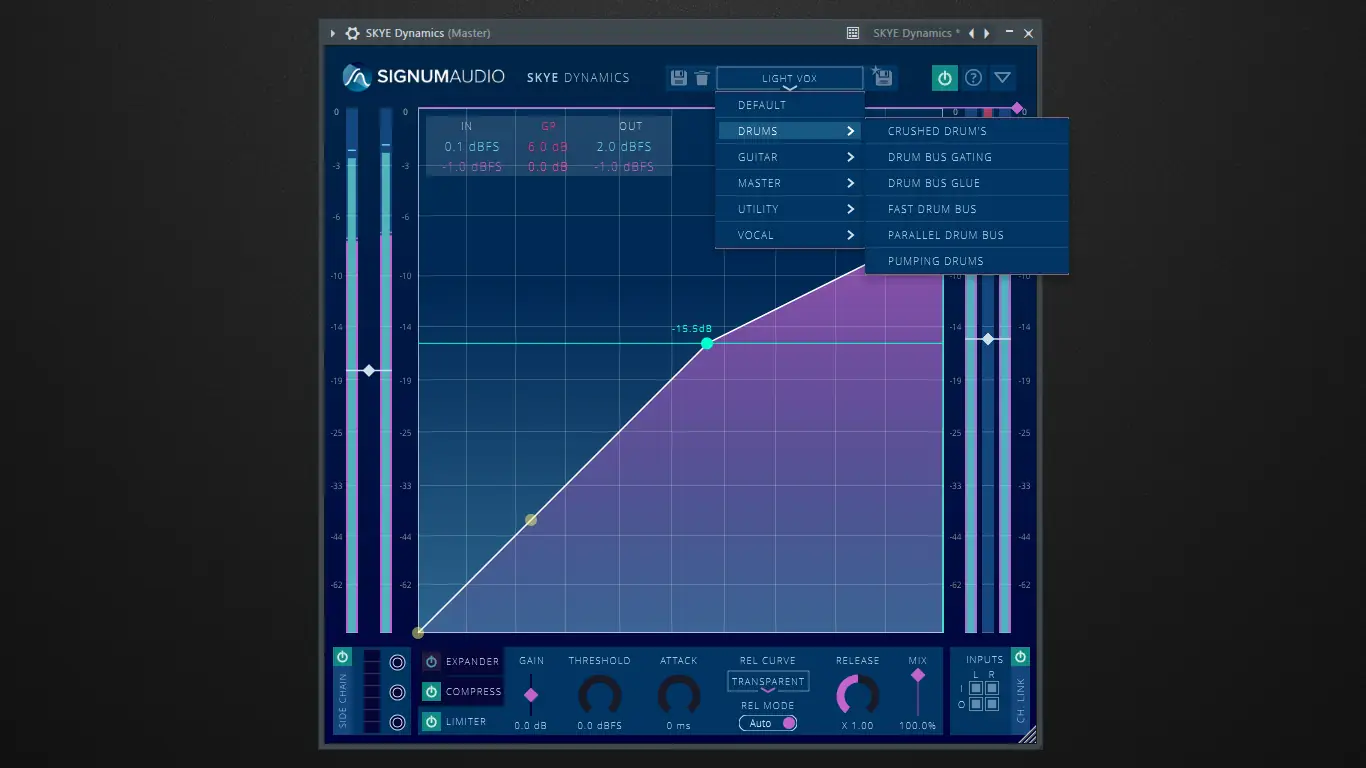Open the LIGHT VOX preset dropdown
1366x768 pixels.
[790, 79]
